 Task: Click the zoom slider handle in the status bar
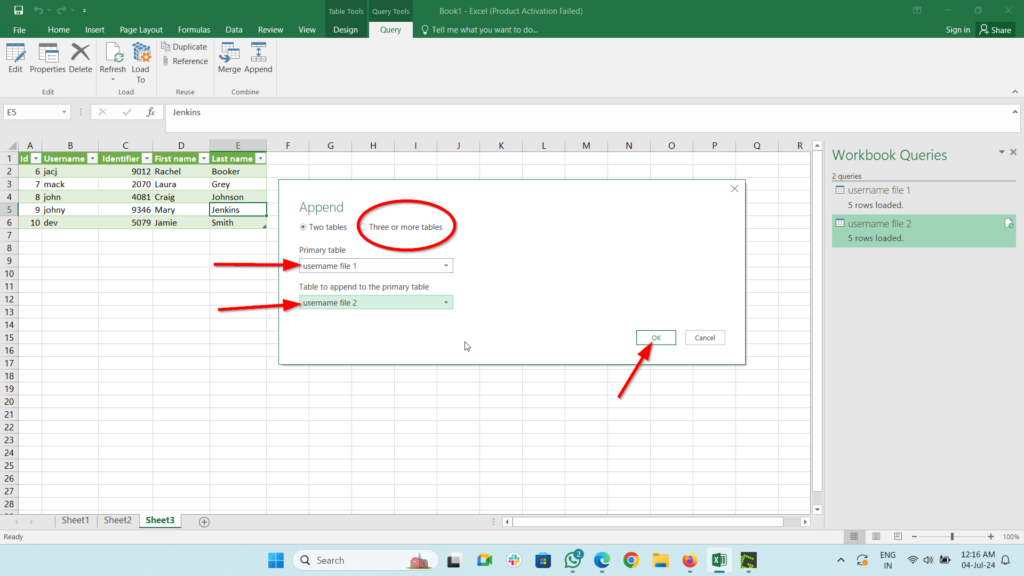pos(952,537)
